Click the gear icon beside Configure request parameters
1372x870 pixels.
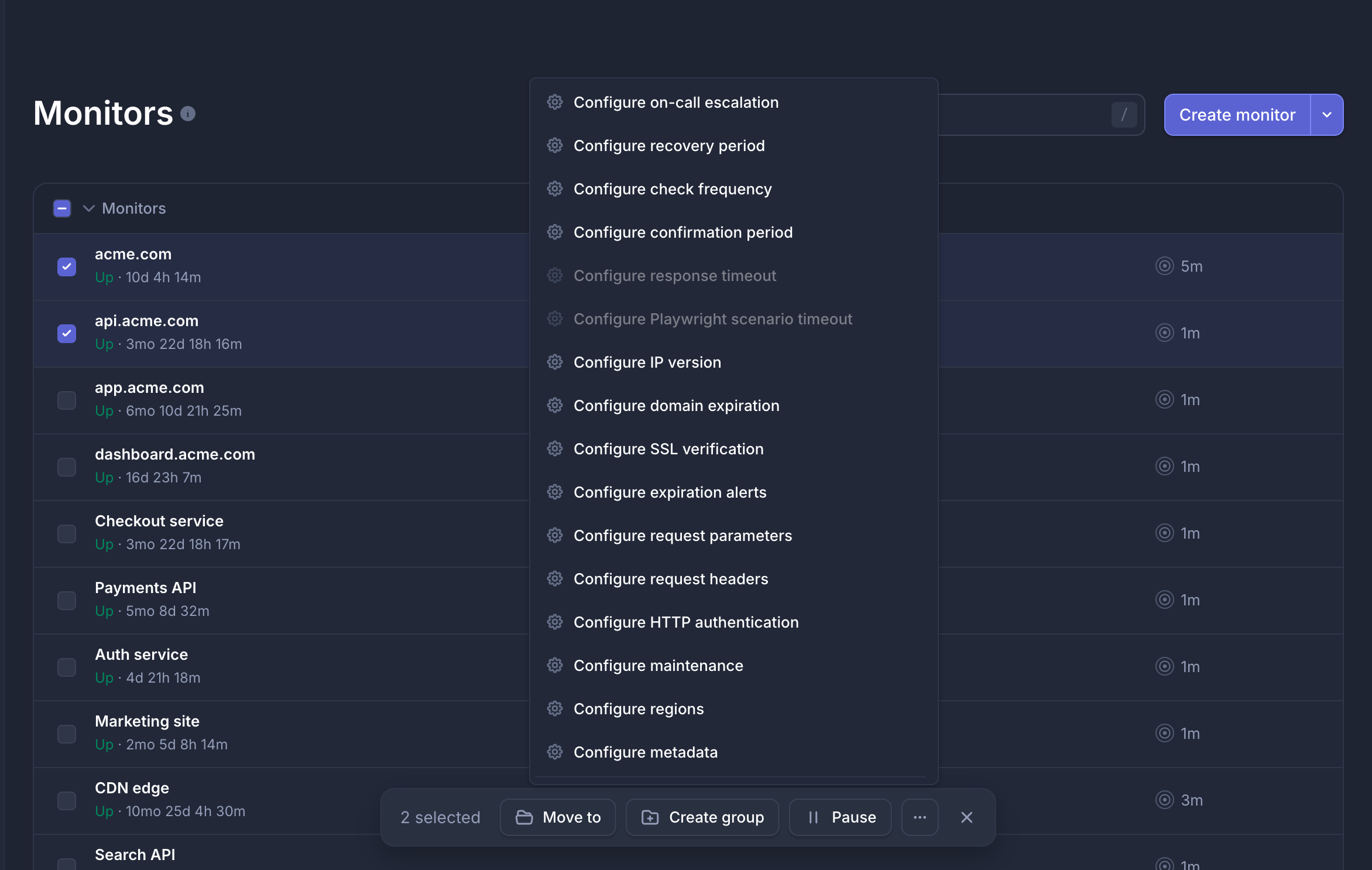click(x=555, y=536)
